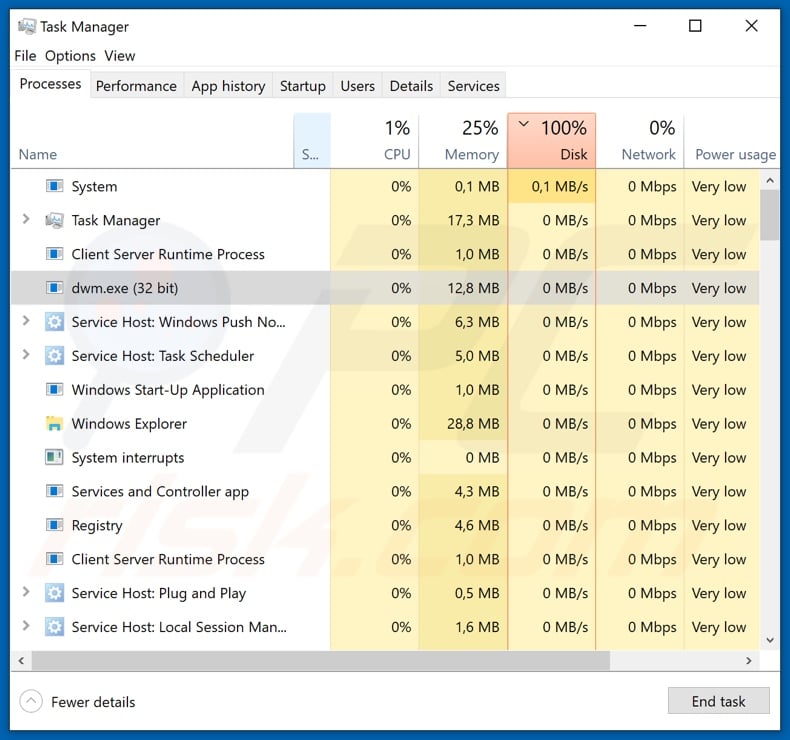The width and height of the screenshot is (790, 740).
Task: Select the System interrupts process name
Action: 128,457
